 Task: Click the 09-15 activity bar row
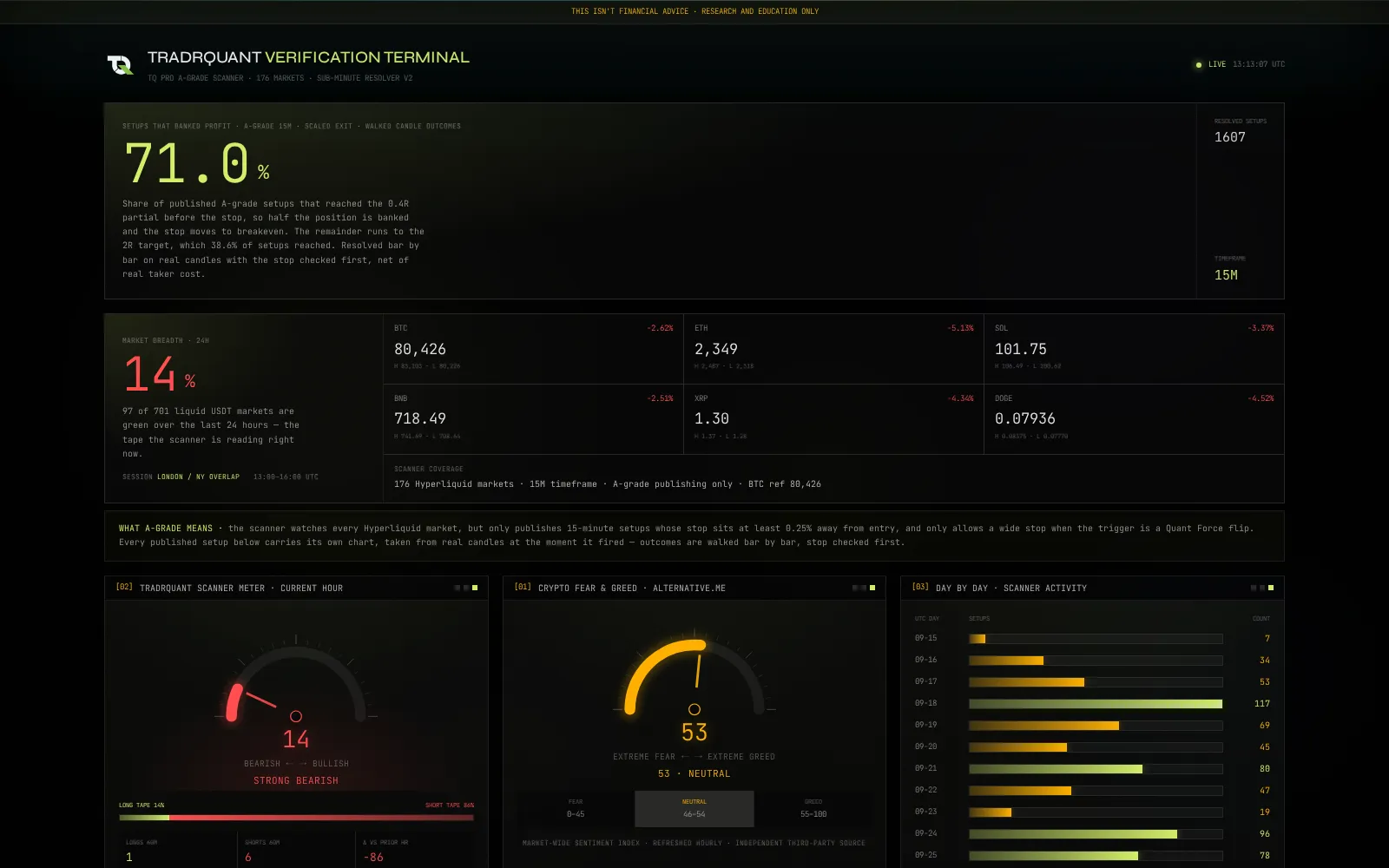tap(1094, 638)
